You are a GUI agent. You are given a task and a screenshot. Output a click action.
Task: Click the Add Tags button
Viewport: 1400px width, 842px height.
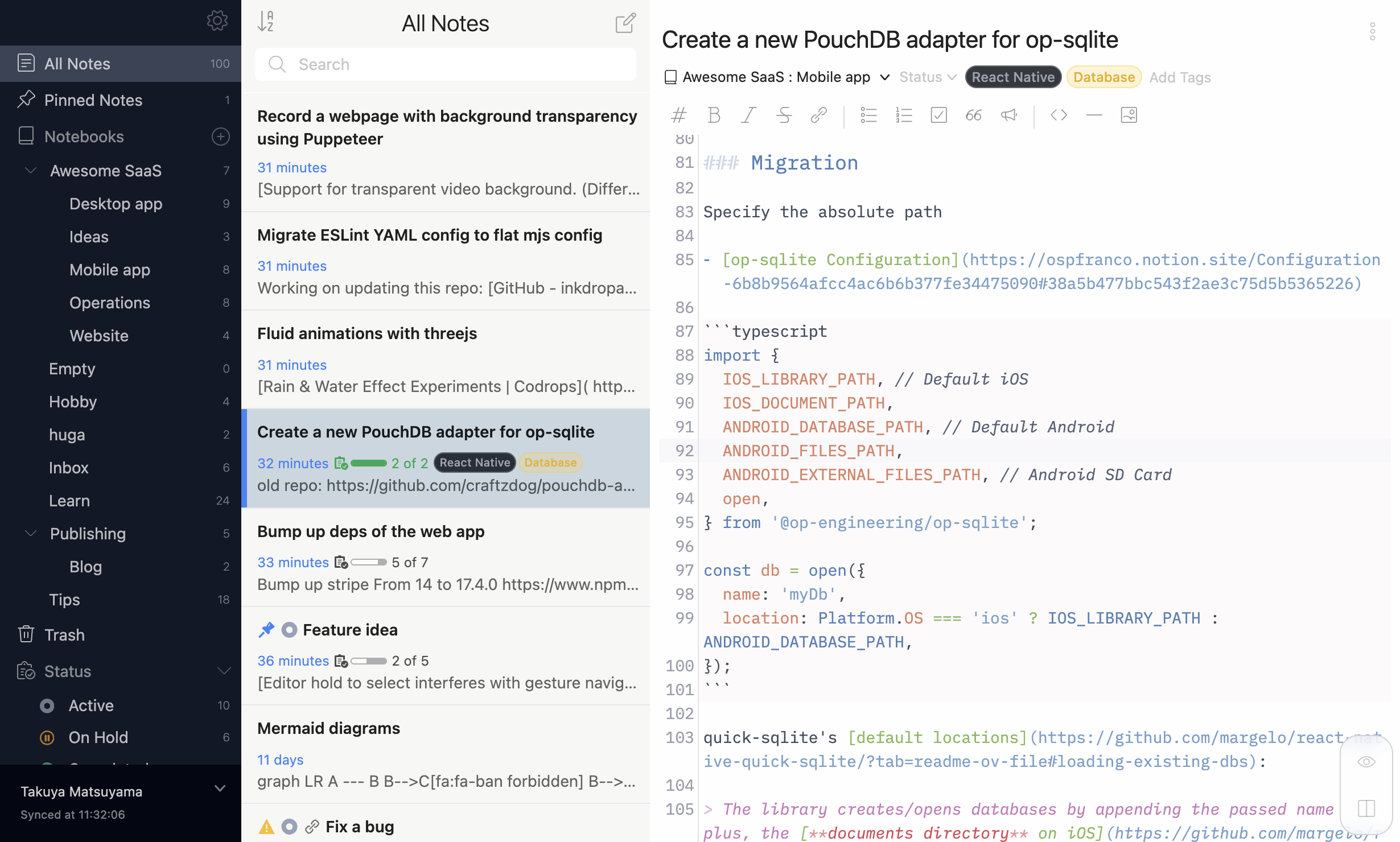tap(1180, 77)
